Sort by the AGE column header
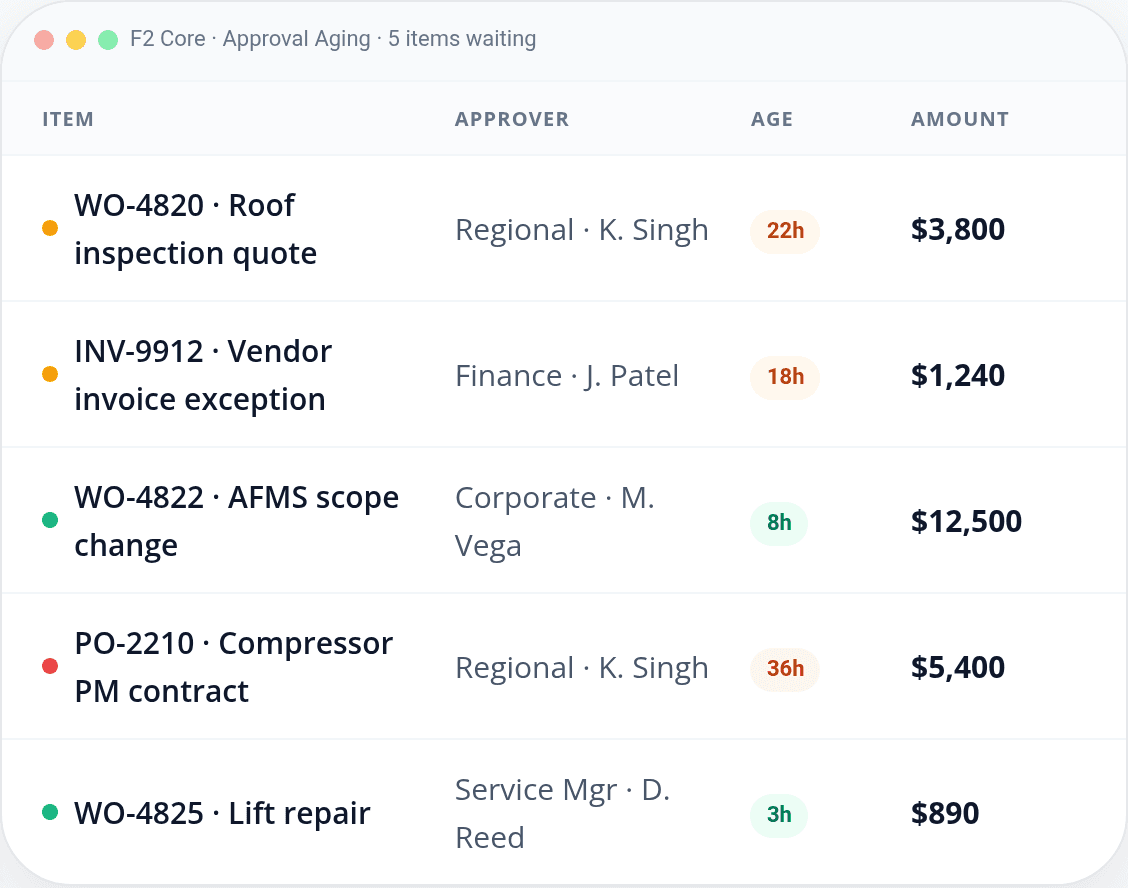Screen dimensions: 1128x888 (771, 118)
